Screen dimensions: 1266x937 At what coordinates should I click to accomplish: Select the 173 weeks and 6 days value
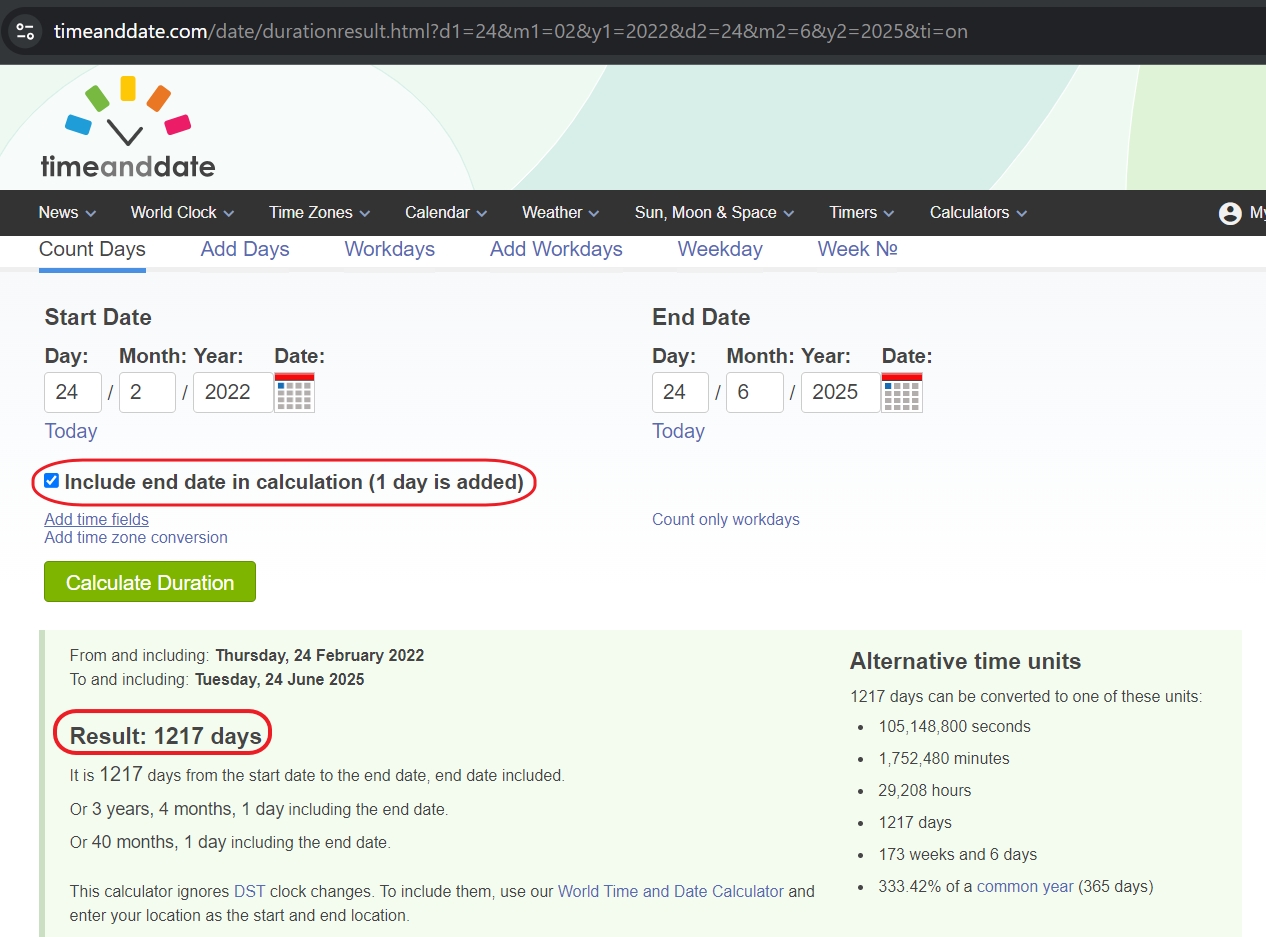[x=958, y=854]
